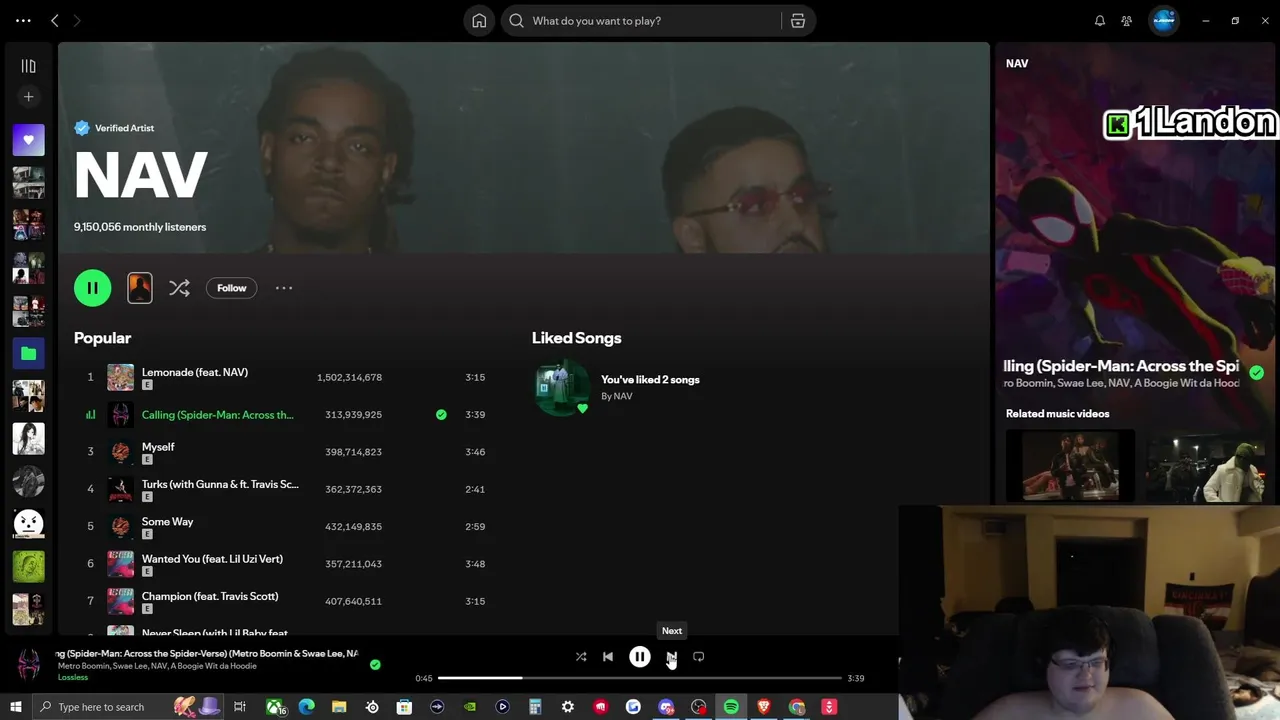Click Myself album art thumbnail
Image resolution: width=1280 pixels, height=720 pixels.
coord(121,452)
